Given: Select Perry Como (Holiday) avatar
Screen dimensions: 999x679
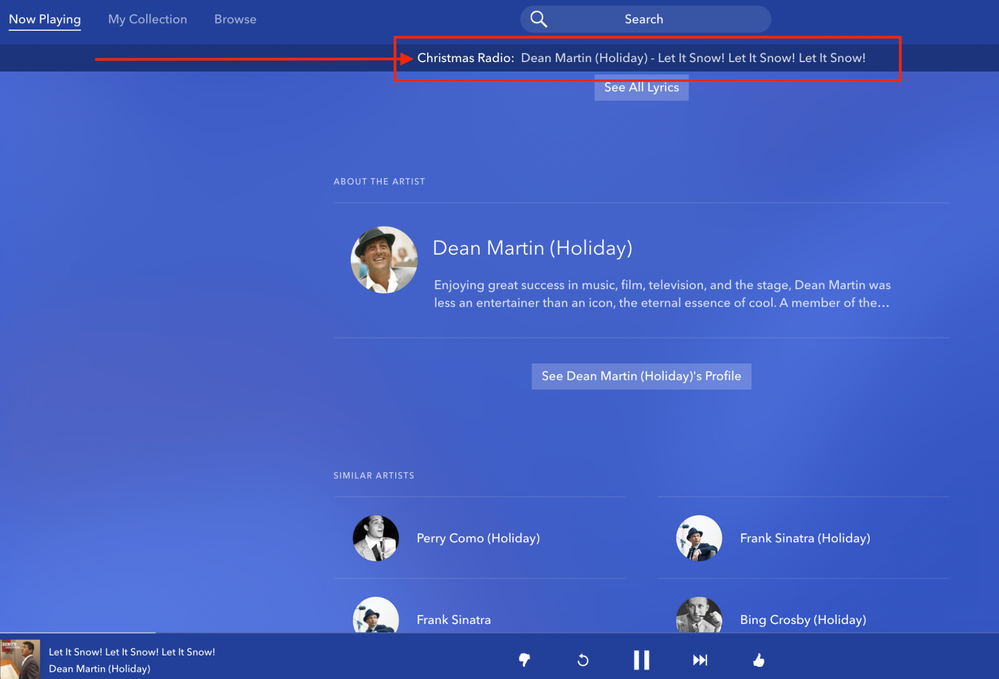Looking at the screenshot, I should pyautogui.click(x=376, y=538).
